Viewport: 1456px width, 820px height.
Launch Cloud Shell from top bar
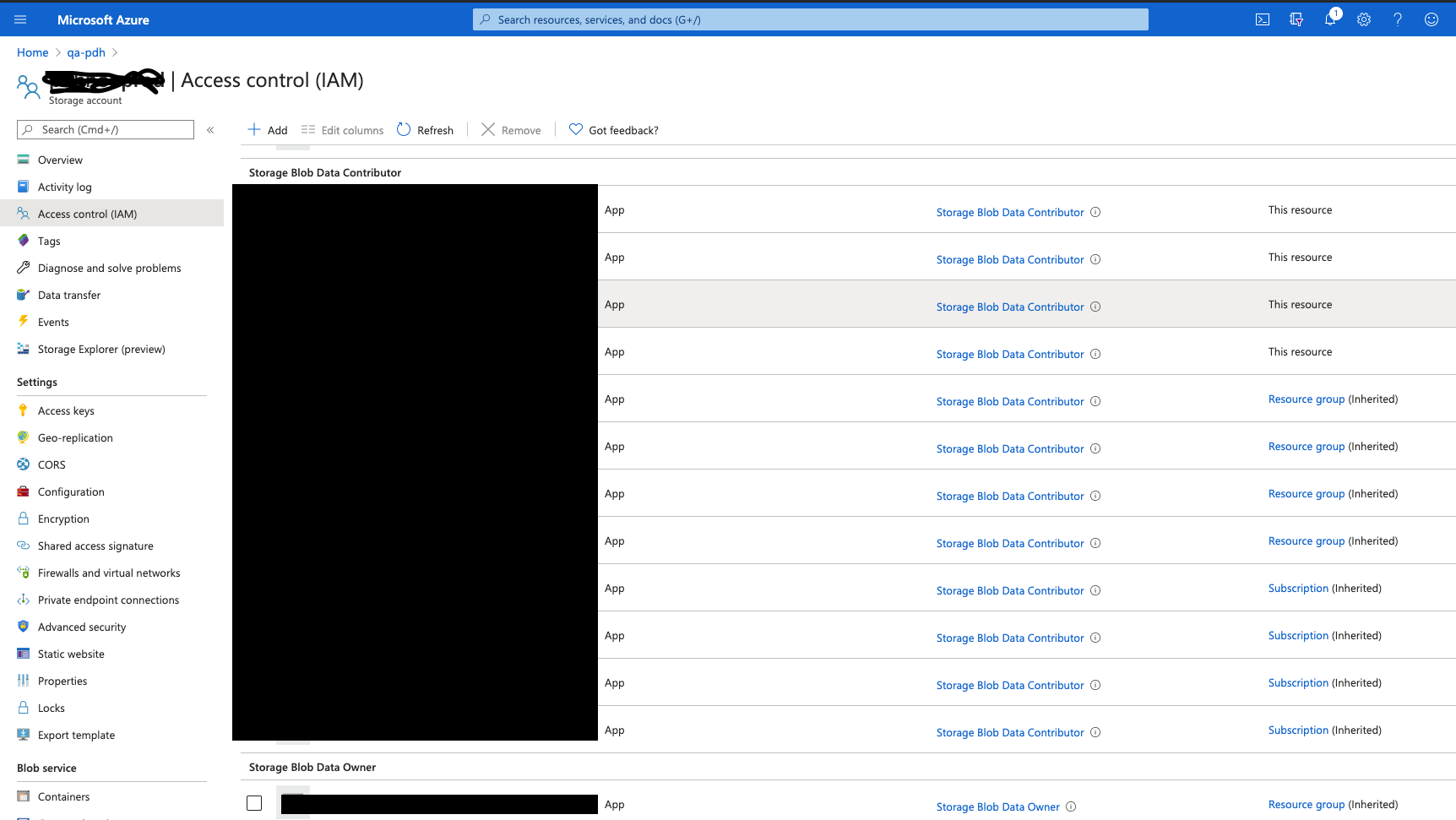1263,19
